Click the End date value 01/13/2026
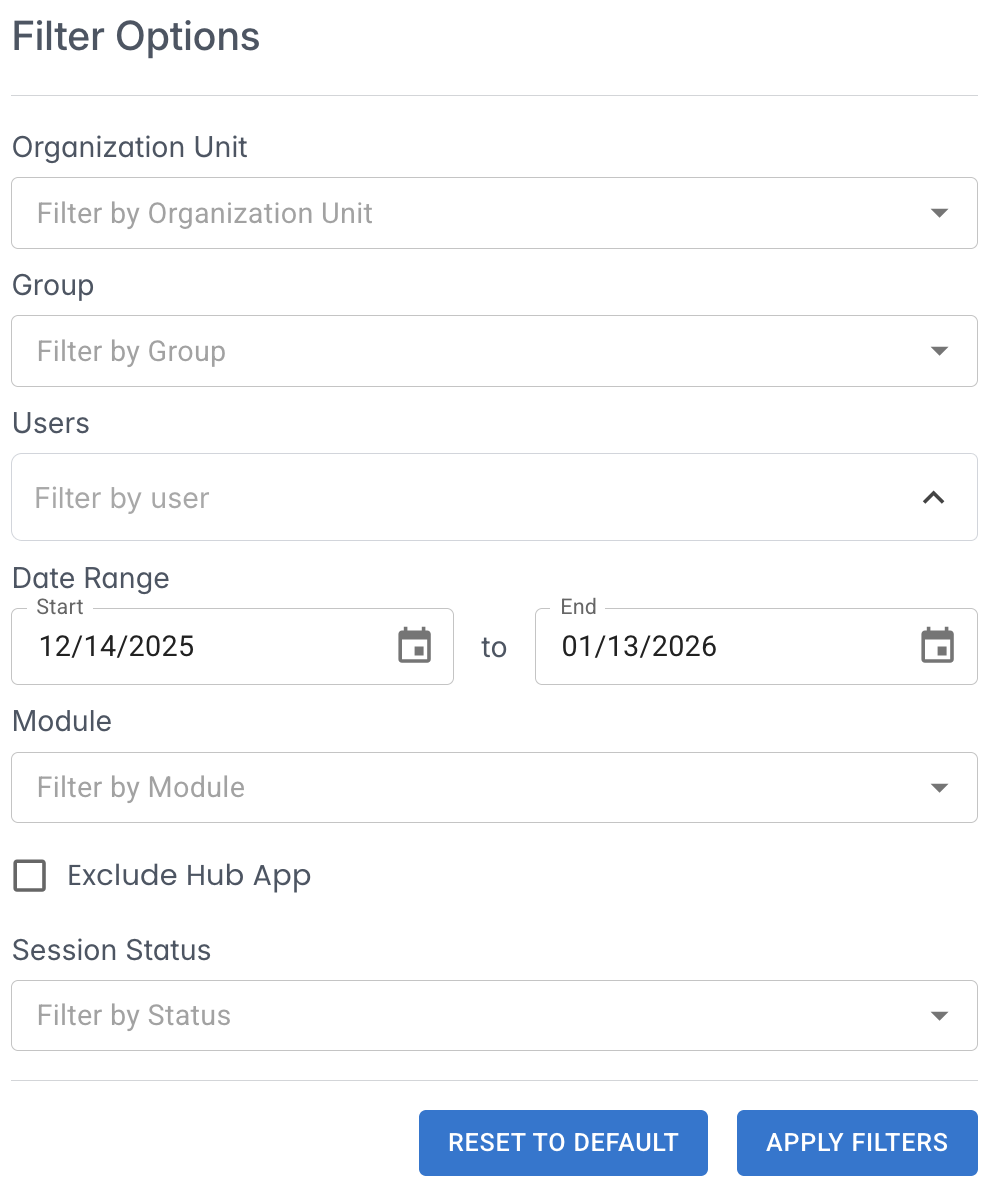This screenshot has height=1186, width=987. [639, 646]
